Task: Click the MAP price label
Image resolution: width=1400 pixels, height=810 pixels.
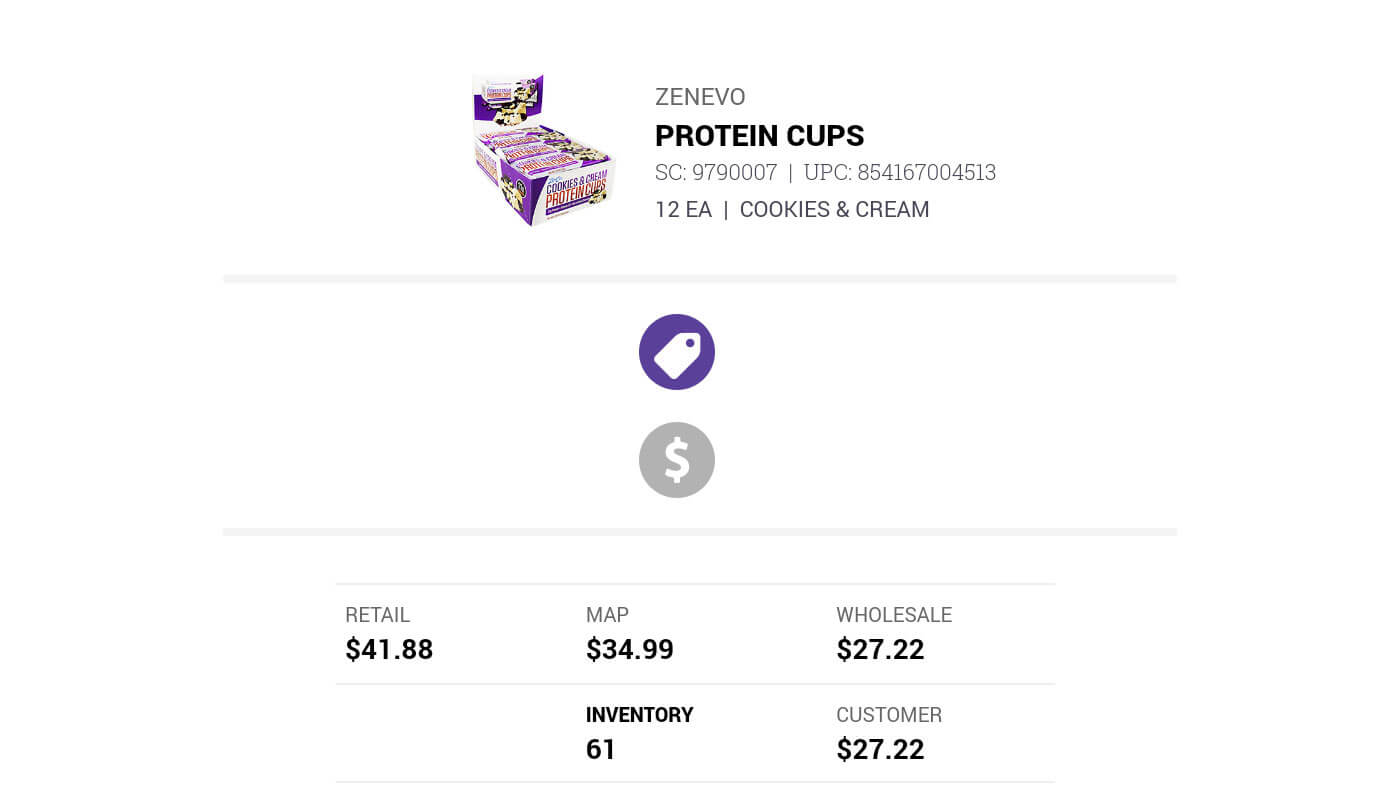Action: [x=607, y=615]
